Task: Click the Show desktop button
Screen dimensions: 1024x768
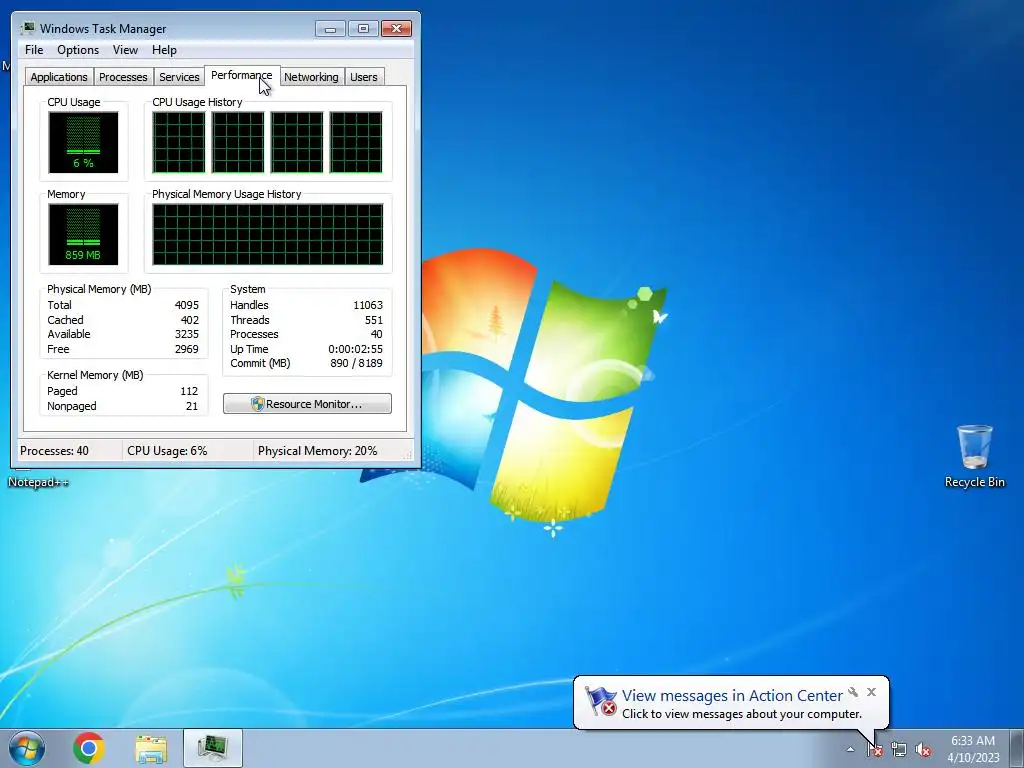Action: (x=1019, y=748)
